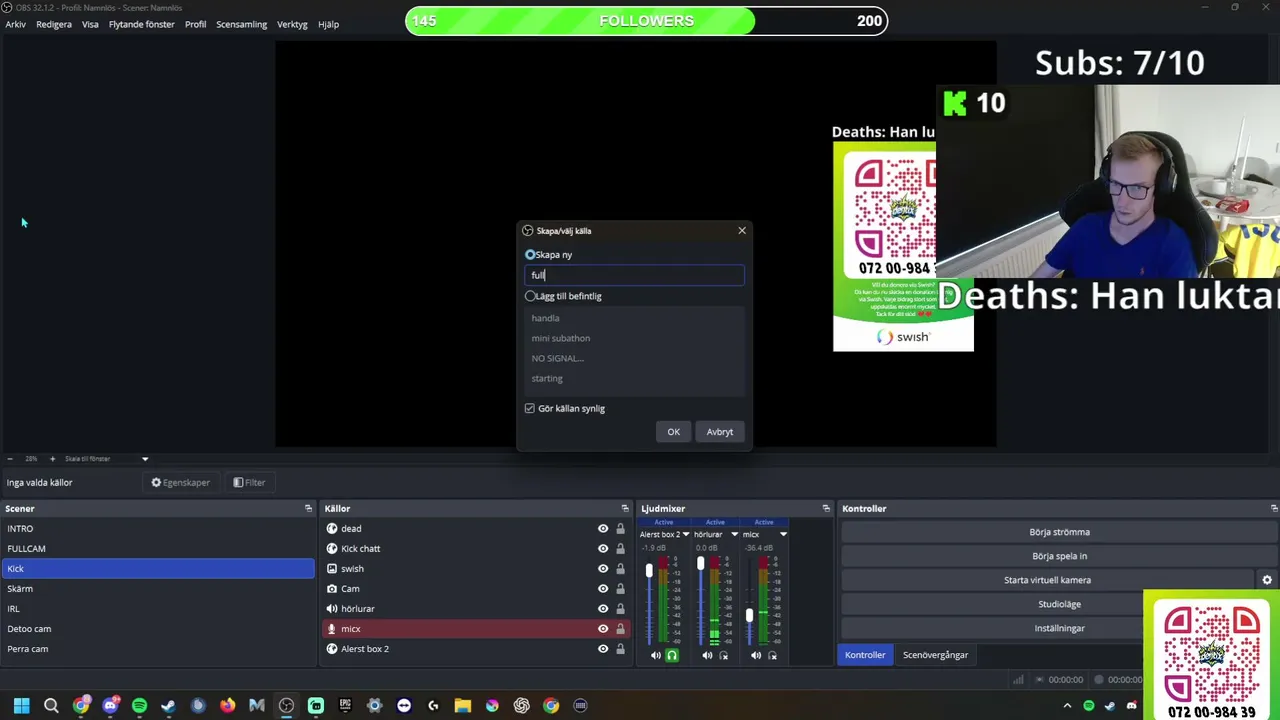1280x720 pixels.
Task: Mute the Alerst box 2 audio channel
Action: click(656, 656)
